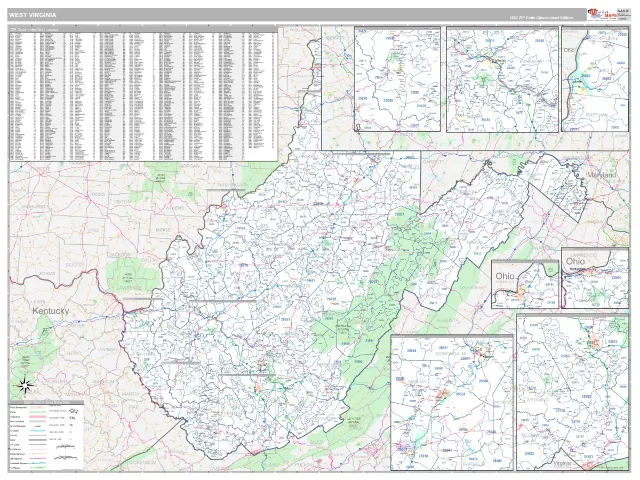Screen dimensions: 640x480
Task: Click the GARRETT county label
Action: click(433, 162)
